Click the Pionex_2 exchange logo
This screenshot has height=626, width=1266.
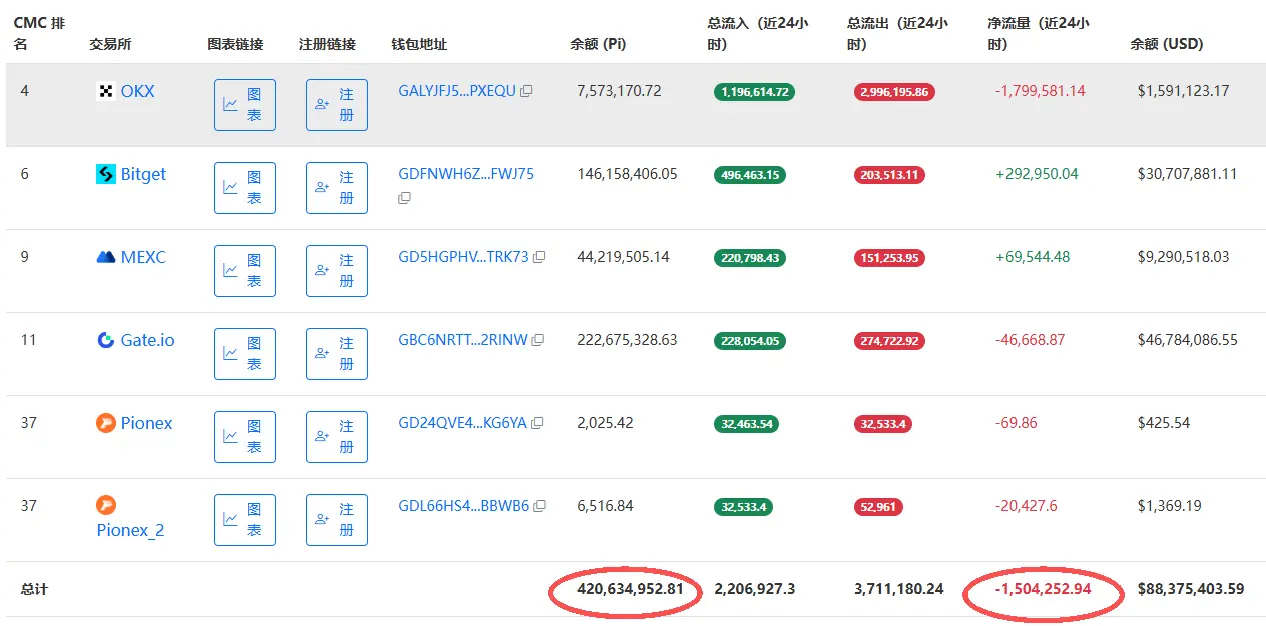click(x=106, y=505)
